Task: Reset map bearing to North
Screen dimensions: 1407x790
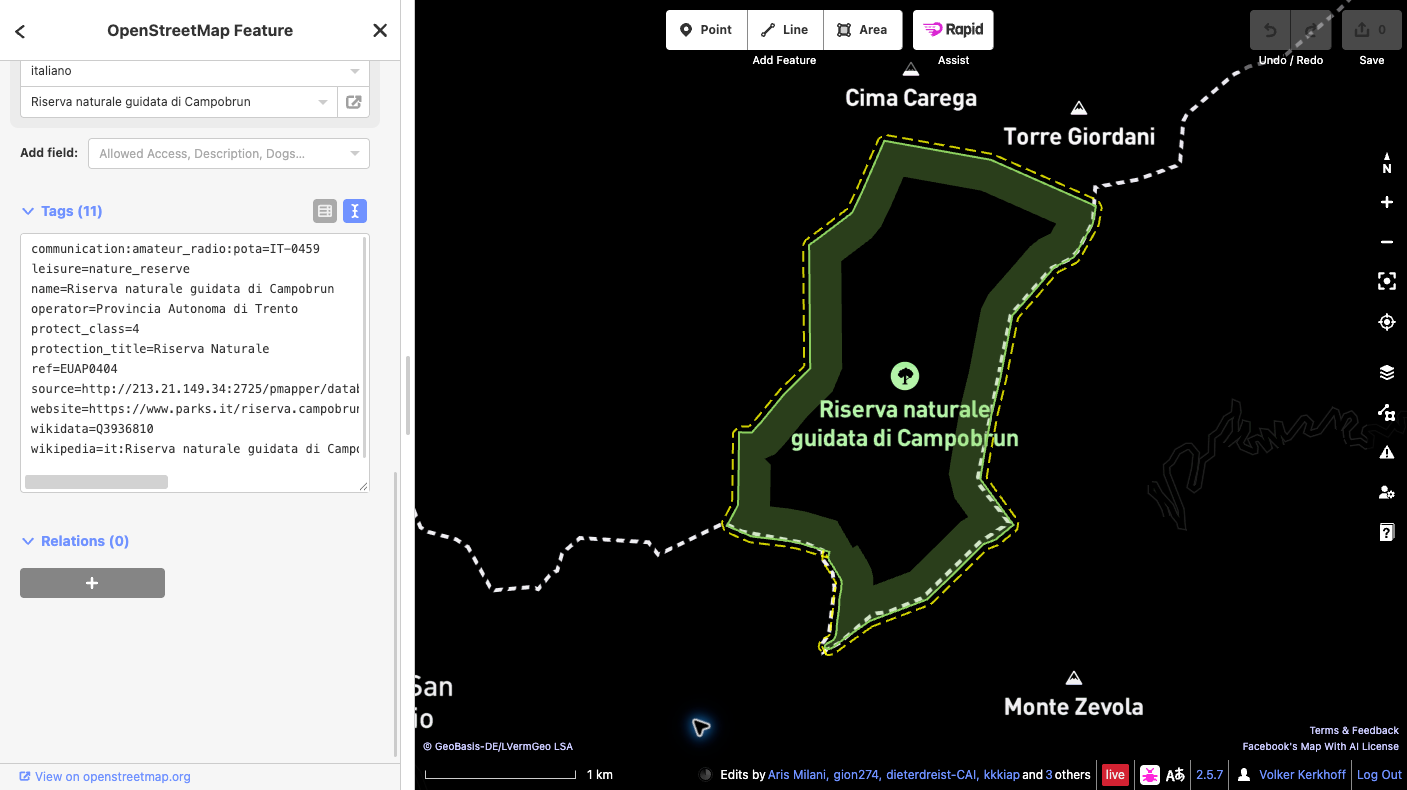Action: point(1387,162)
